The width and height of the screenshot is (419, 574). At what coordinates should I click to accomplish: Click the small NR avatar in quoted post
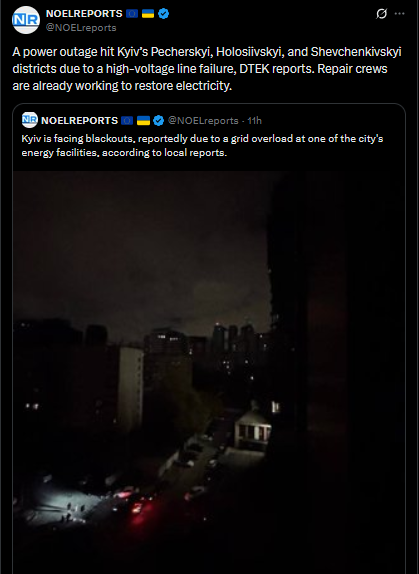coord(30,120)
